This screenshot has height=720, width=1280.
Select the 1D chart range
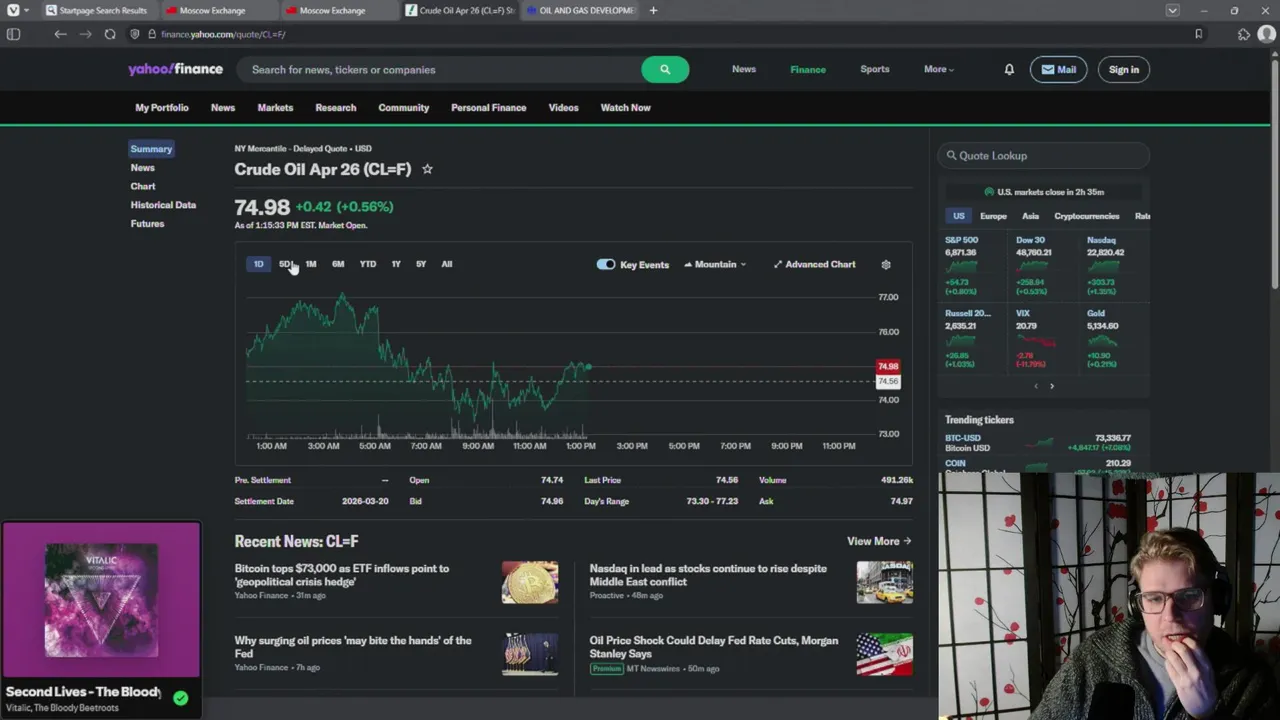[258, 264]
